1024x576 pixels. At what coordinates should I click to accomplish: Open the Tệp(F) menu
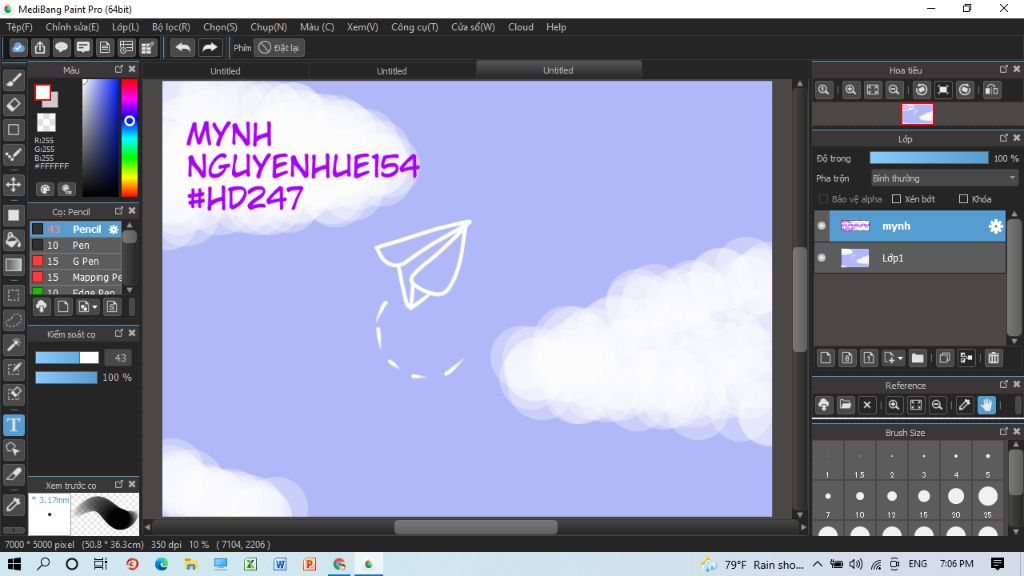pos(20,27)
